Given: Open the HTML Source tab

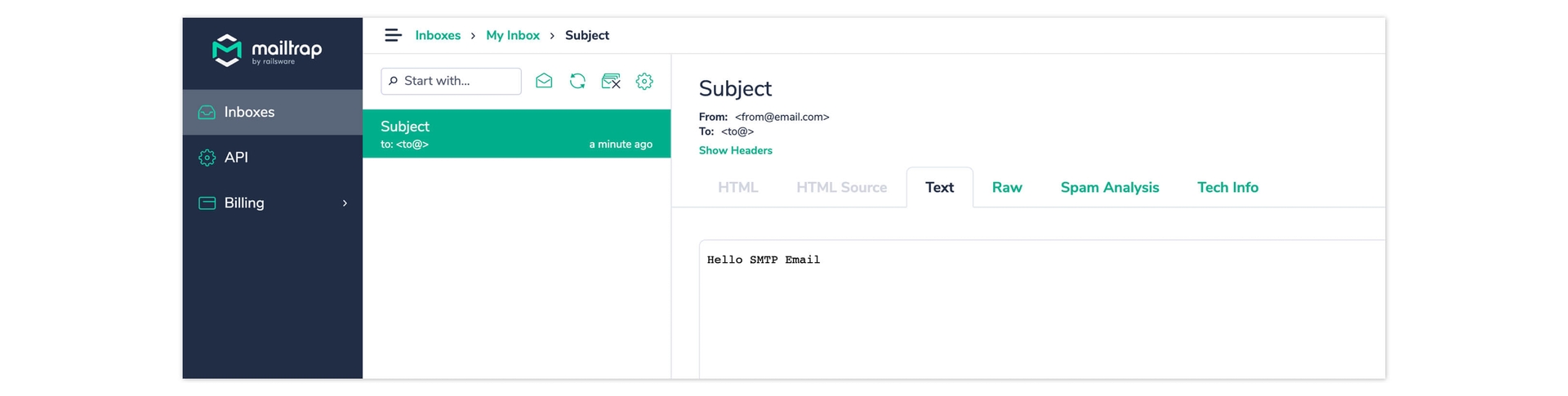Looking at the screenshot, I should pyautogui.click(x=841, y=188).
